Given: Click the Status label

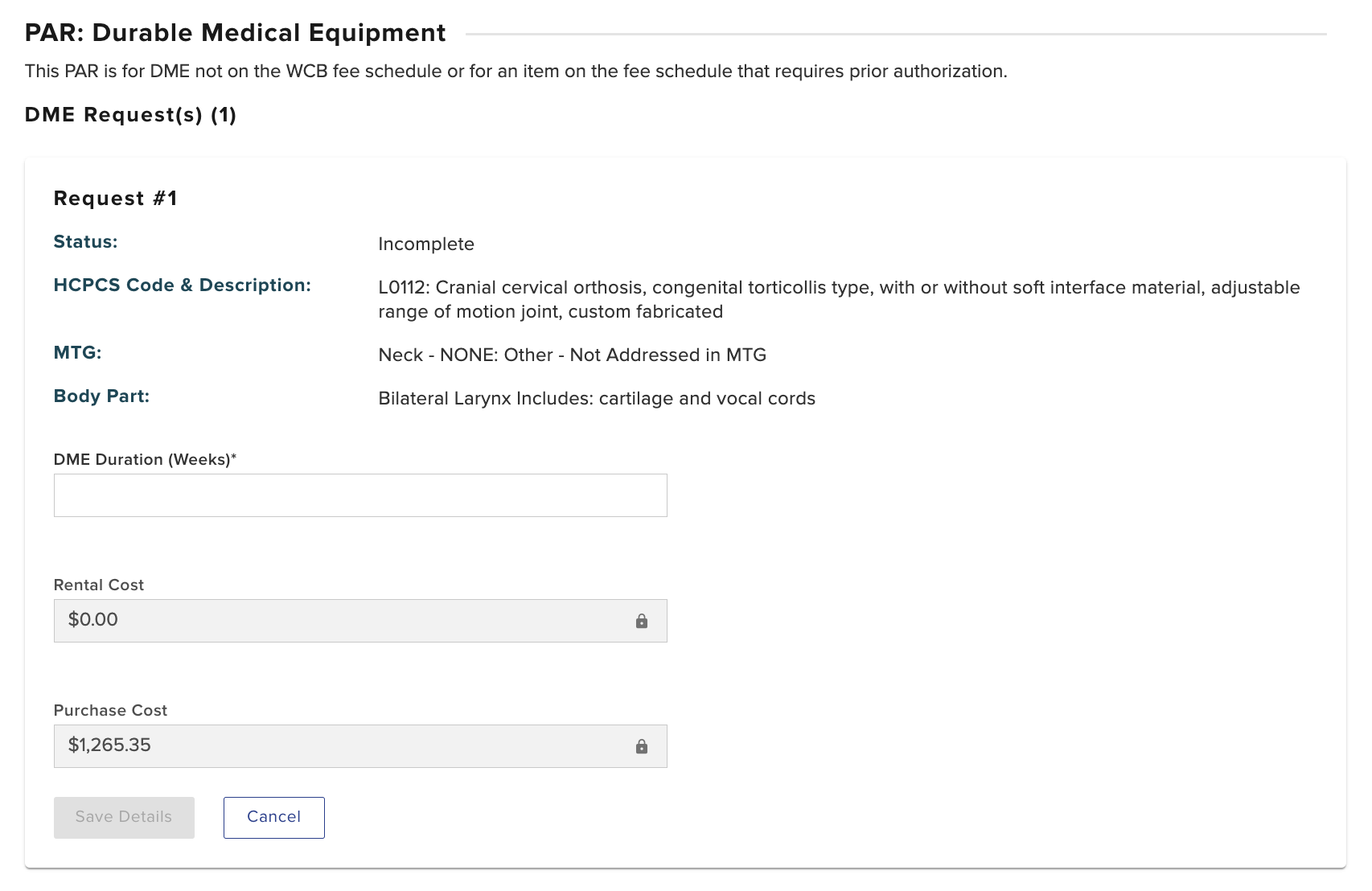Looking at the screenshot, I should [x=85, y=242].
